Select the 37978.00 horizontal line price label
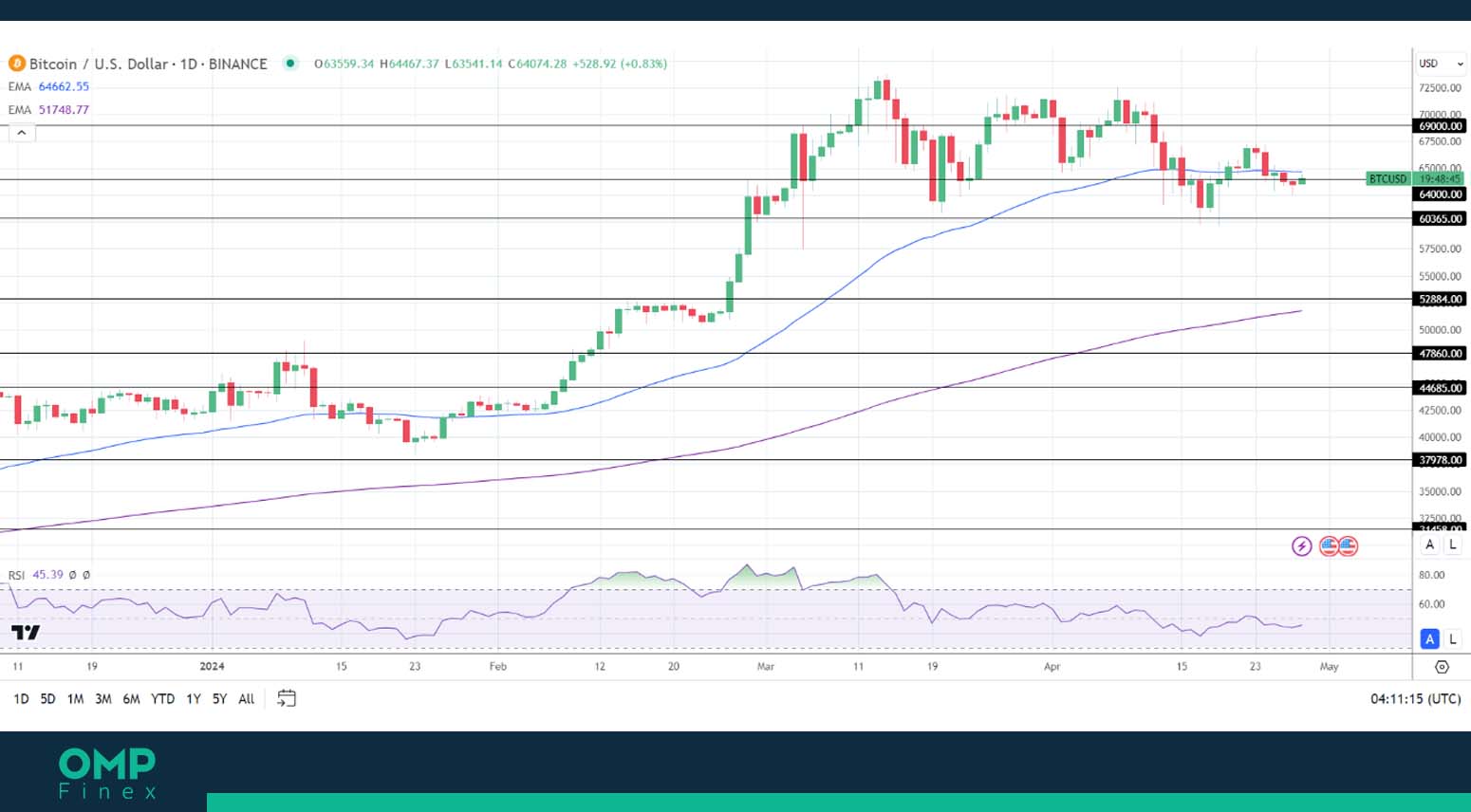This screenshot has width=1471, height=812. (x=1440, y=460)
